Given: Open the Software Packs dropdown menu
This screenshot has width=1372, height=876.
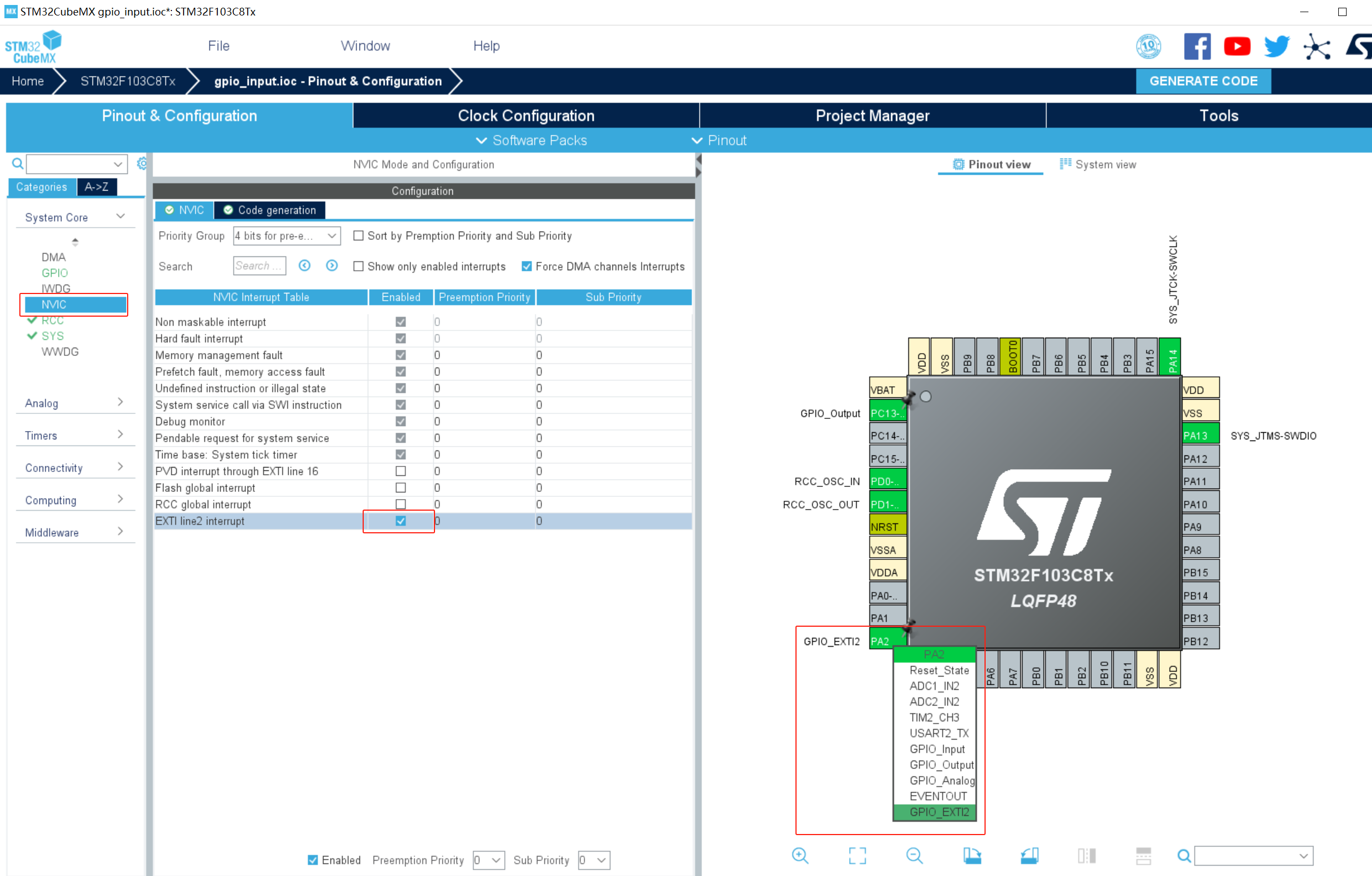Looking at the screenshot, I should pos(531,140).
